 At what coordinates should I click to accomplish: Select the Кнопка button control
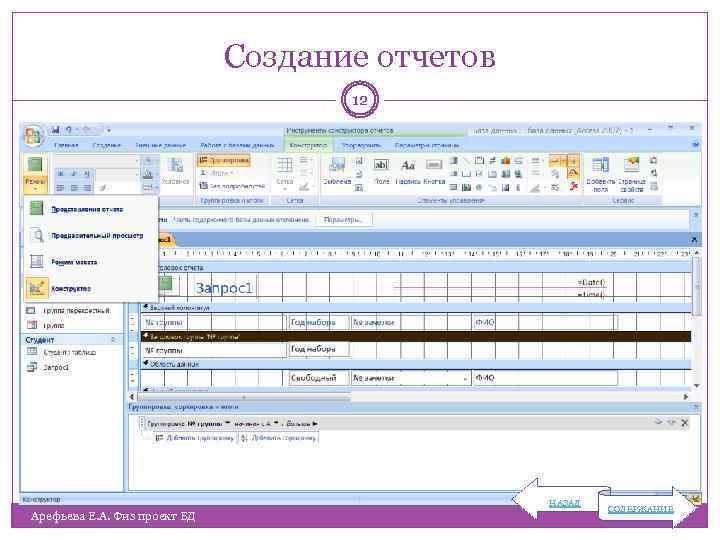pyautogui.click(x=434, y=171)
